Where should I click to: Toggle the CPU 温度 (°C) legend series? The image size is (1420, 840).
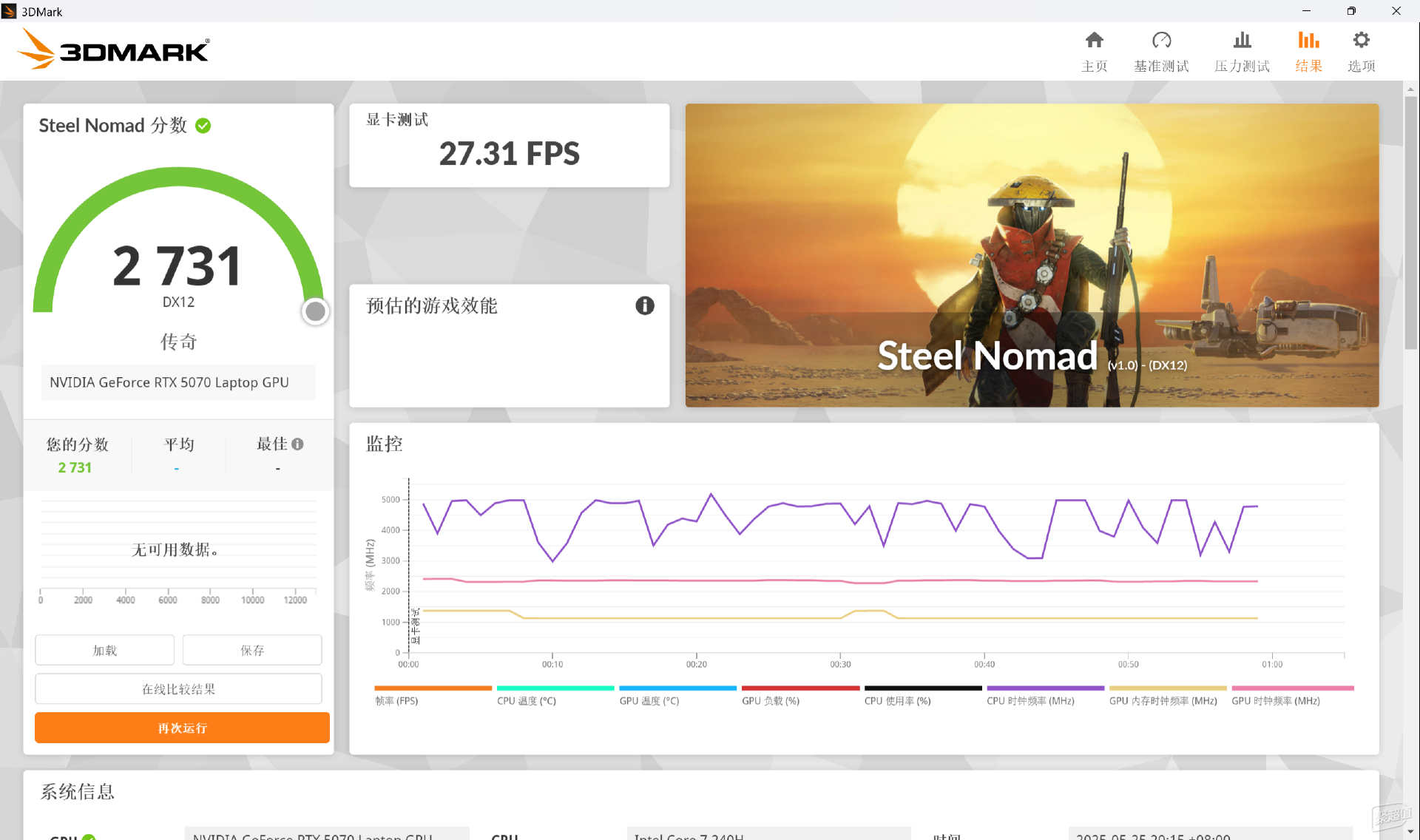pos(555,696)
